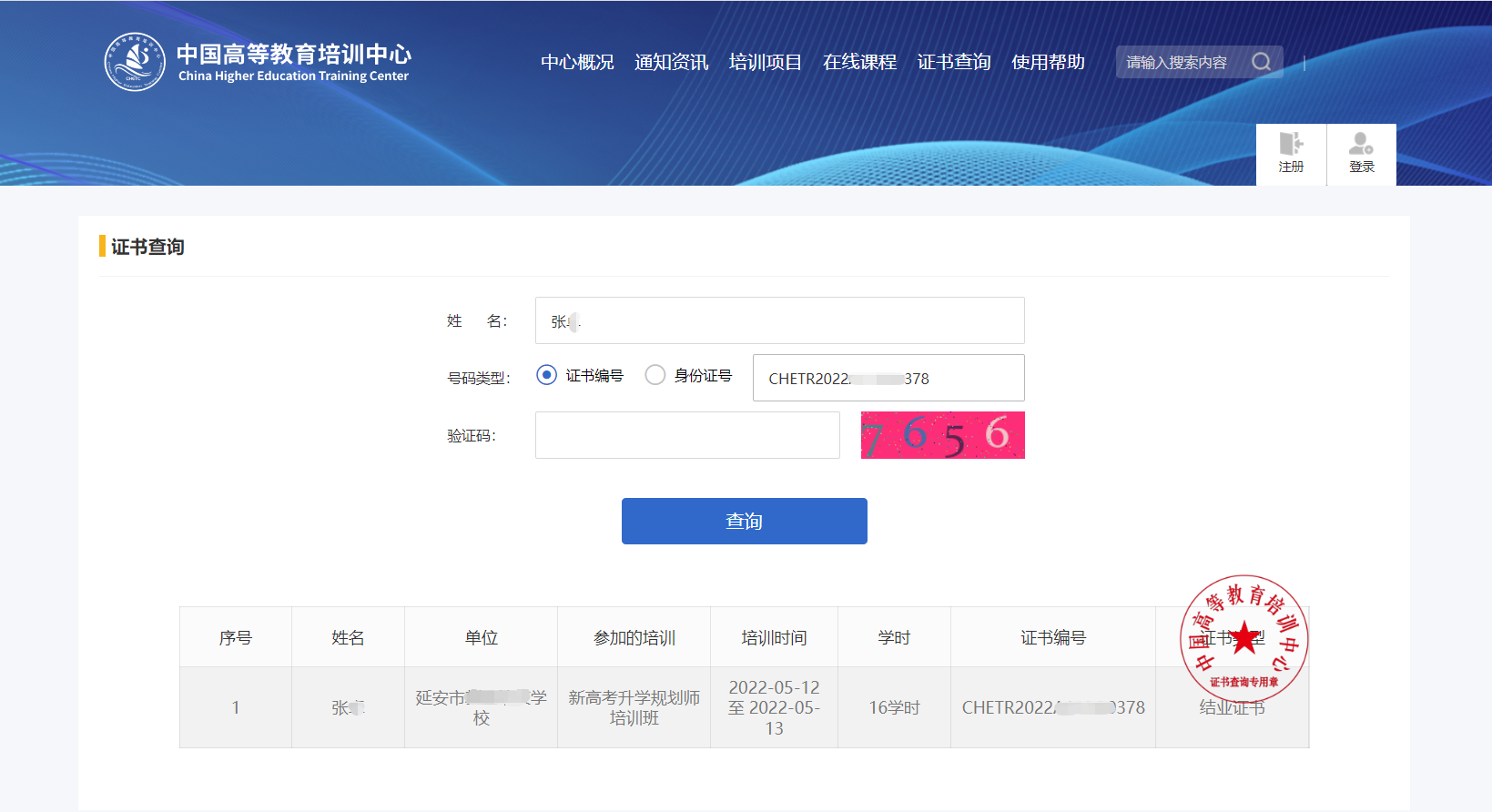The width and height of the screenshot is (1492, 812).
Task: Click the 验证码 captcha input box
Action: coord(687,435)
